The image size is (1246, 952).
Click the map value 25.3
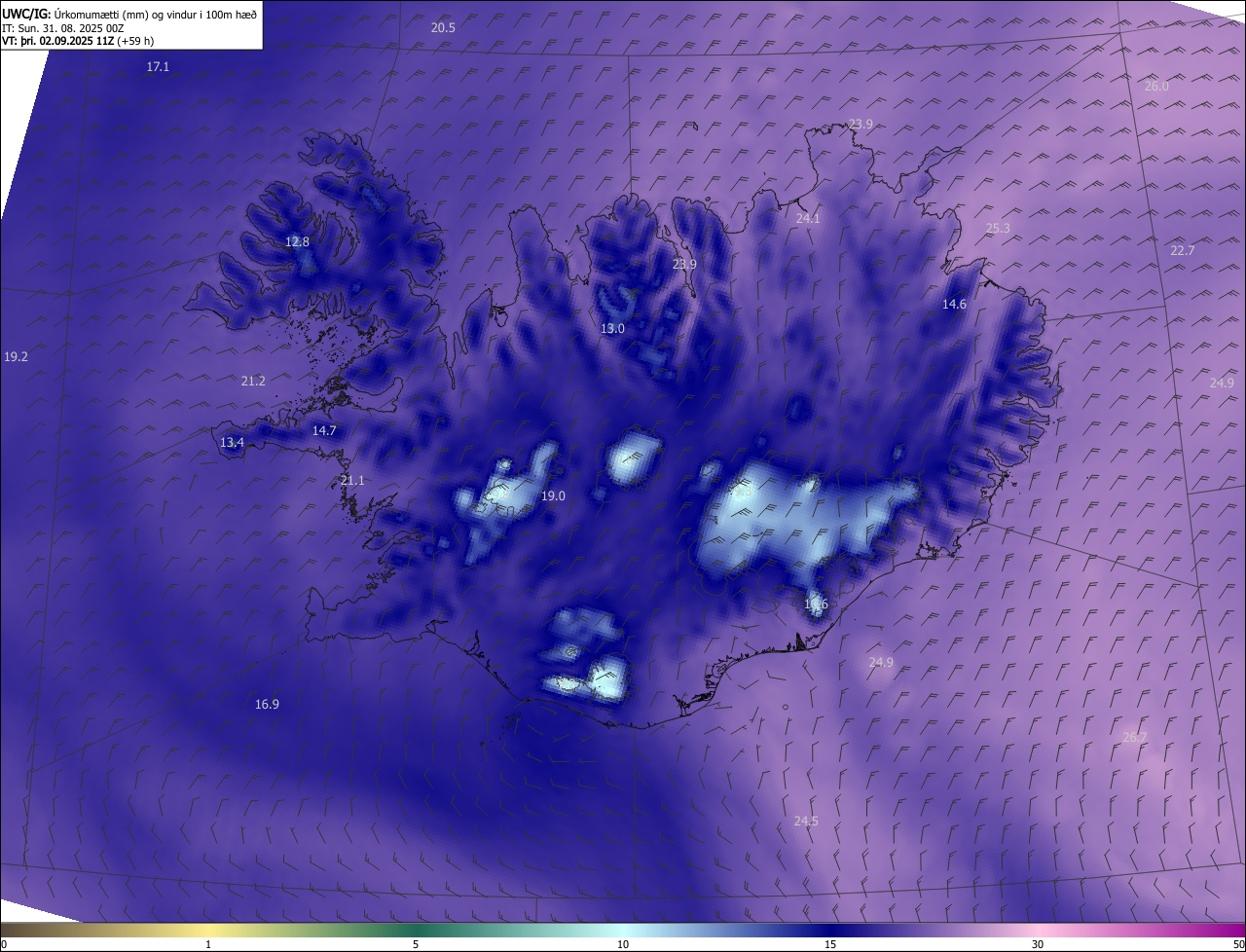tap(998, 229)
